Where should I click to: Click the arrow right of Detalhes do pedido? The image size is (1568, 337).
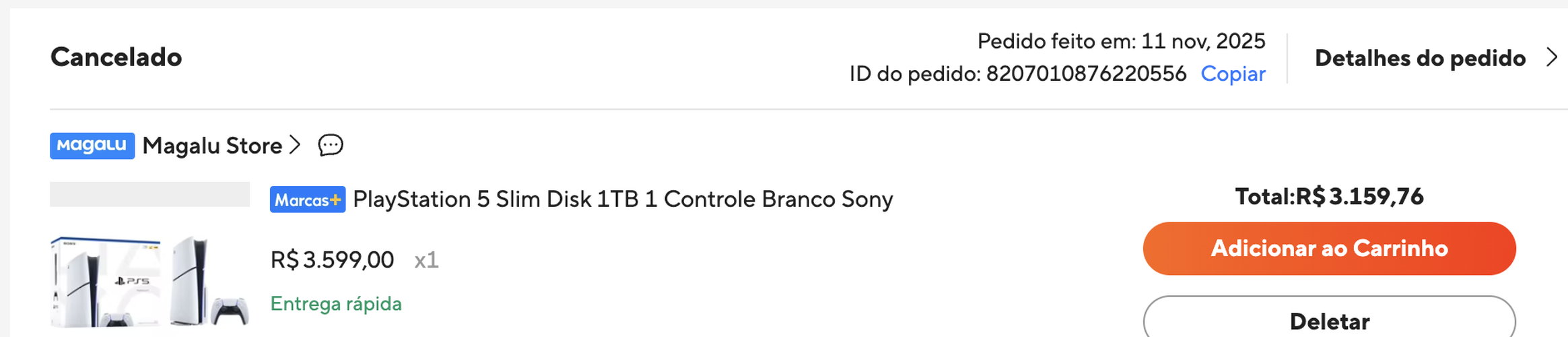1552,58
